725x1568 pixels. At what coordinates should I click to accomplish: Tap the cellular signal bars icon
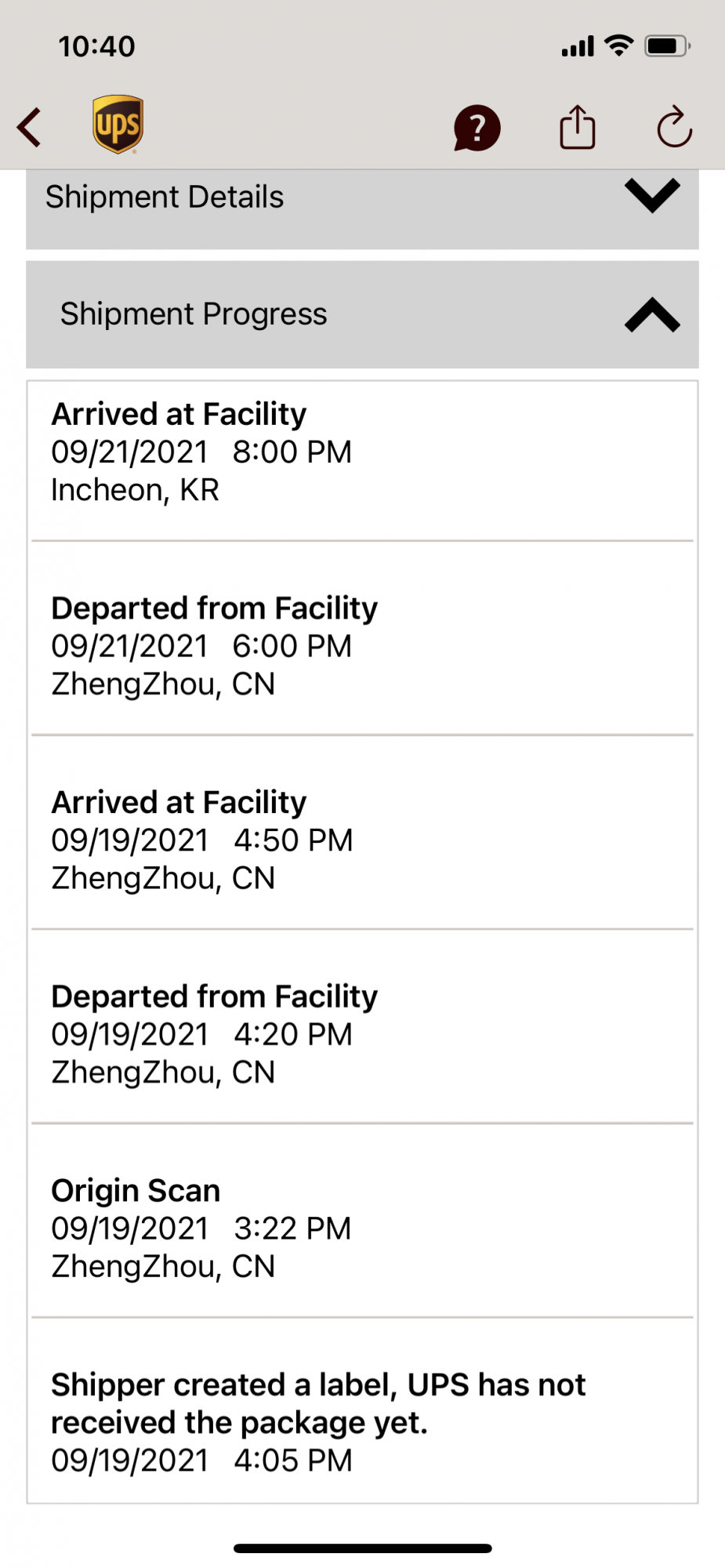(x=578, y=47)
